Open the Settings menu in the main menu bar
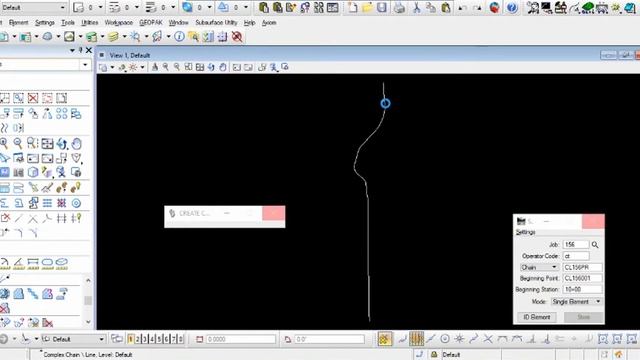The height and width of the screenshot is (360, 640). point(44,22)
